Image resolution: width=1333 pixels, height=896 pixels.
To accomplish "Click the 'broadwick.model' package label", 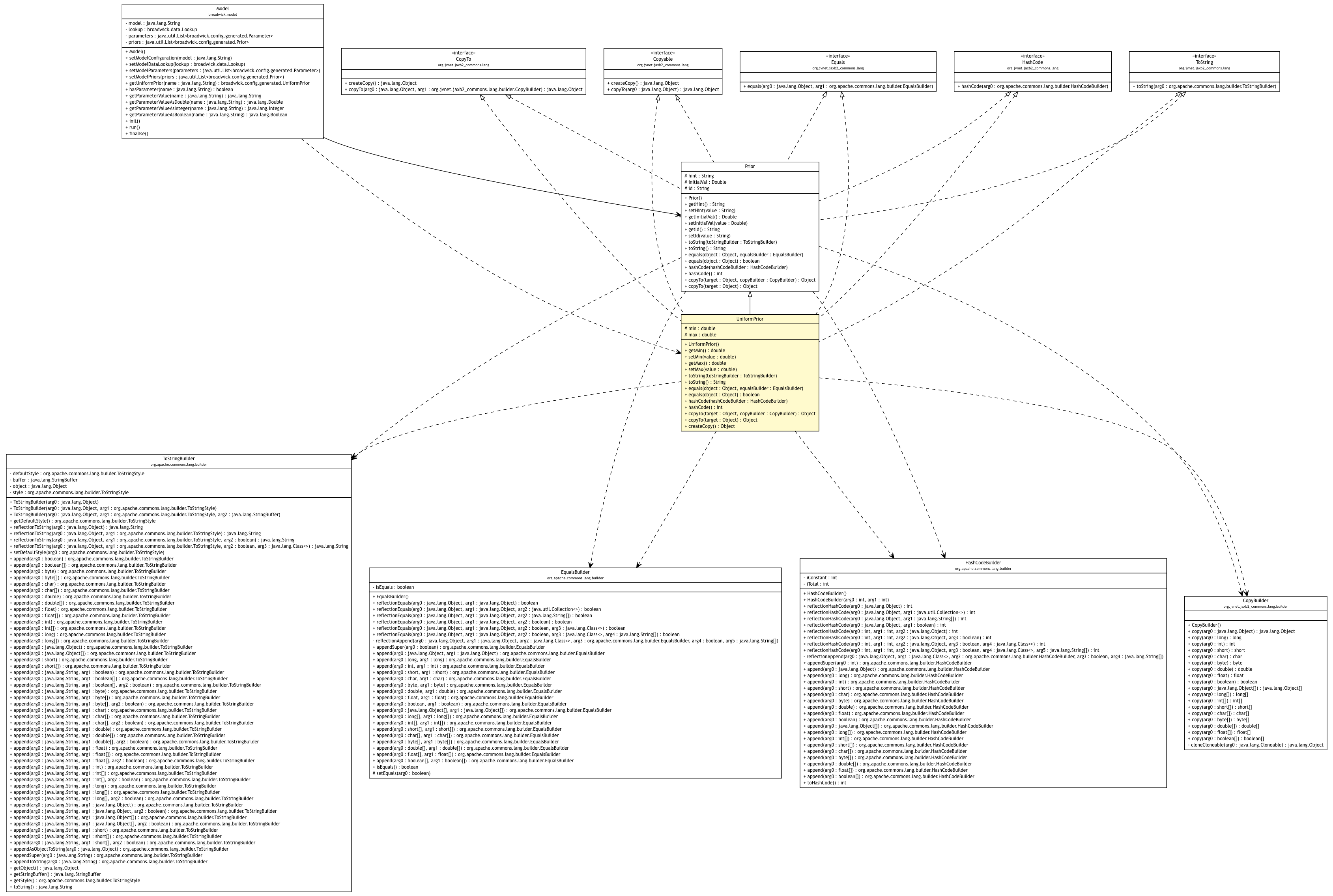I will (222, 15).
